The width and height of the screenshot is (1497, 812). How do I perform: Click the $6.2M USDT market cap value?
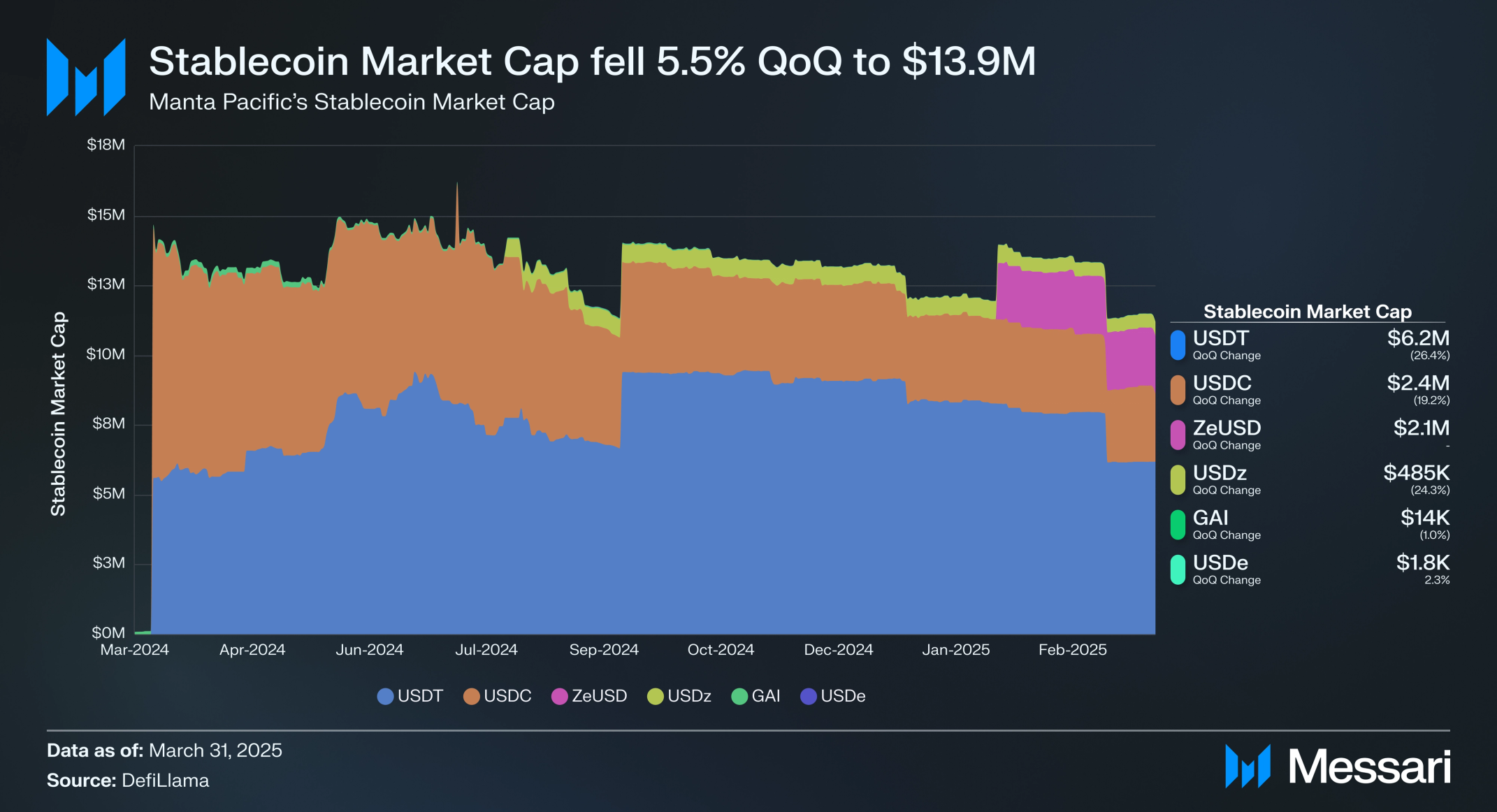[x=1418, y=338]
